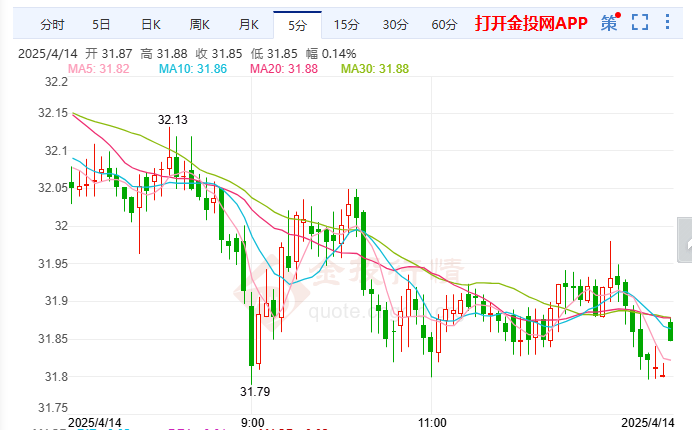Select the active 5分 tab
The height and width of the screenshot is (430, 692).
coord(297,25)
